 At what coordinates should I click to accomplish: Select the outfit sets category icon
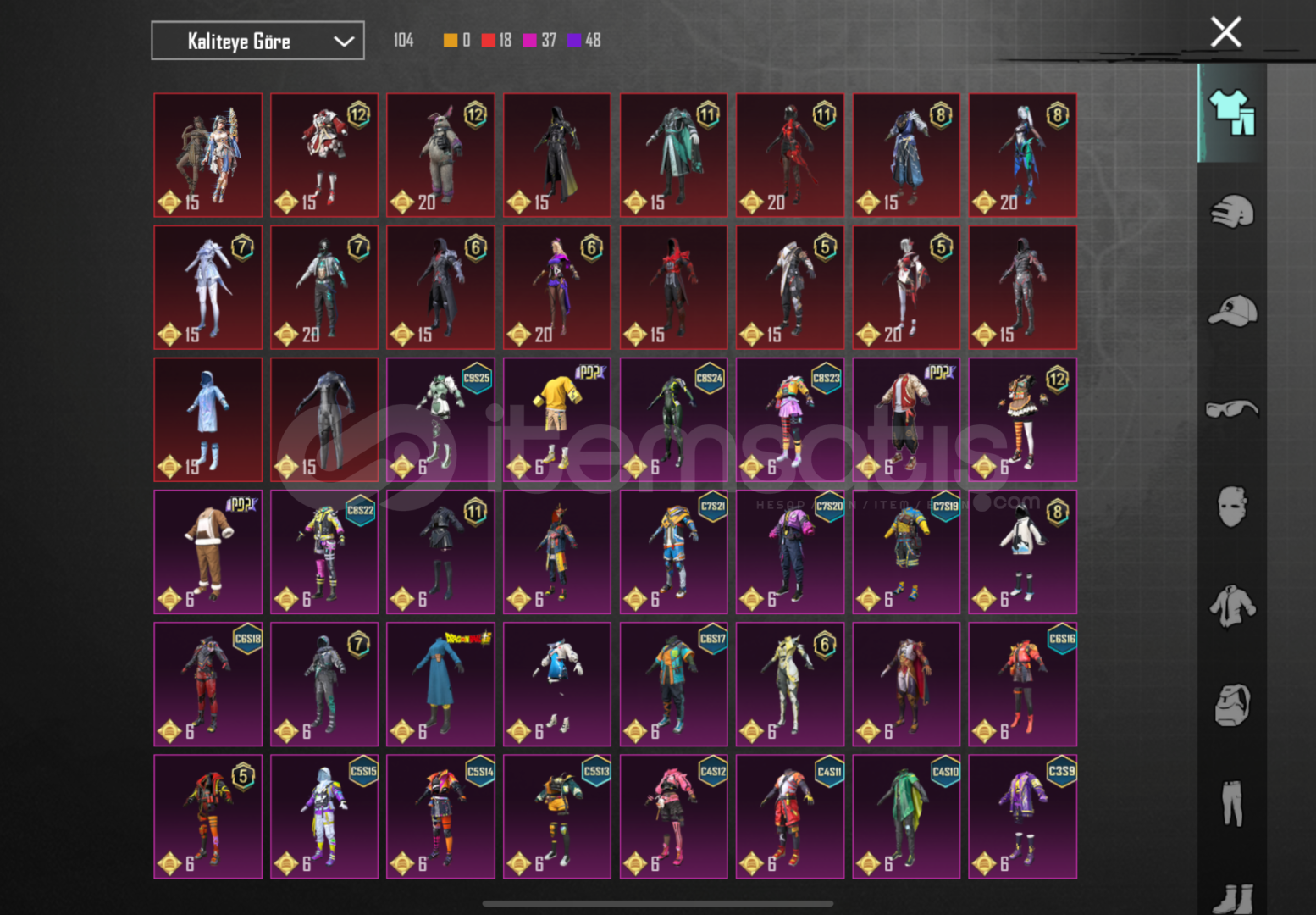click(1232, 113)
